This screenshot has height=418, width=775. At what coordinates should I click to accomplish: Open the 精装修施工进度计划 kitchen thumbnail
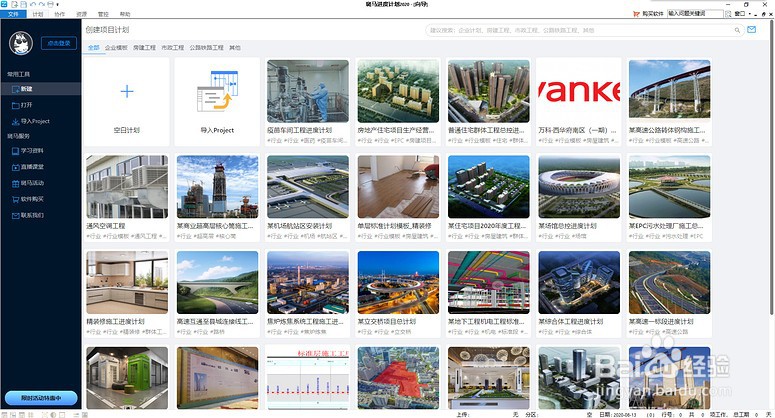(127, 282)
